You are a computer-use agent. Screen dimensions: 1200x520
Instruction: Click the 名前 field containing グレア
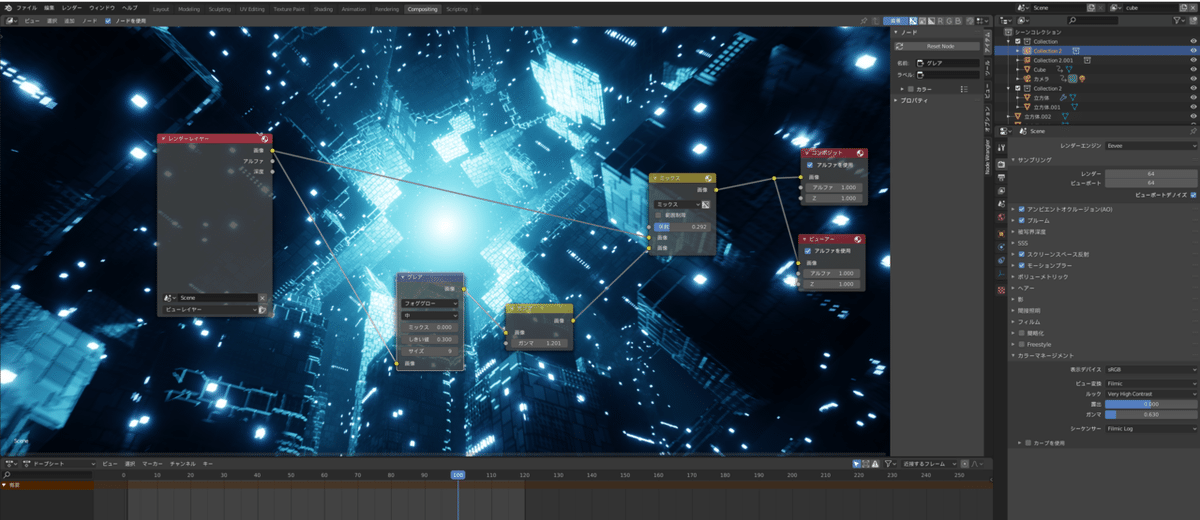click(948, 63)
